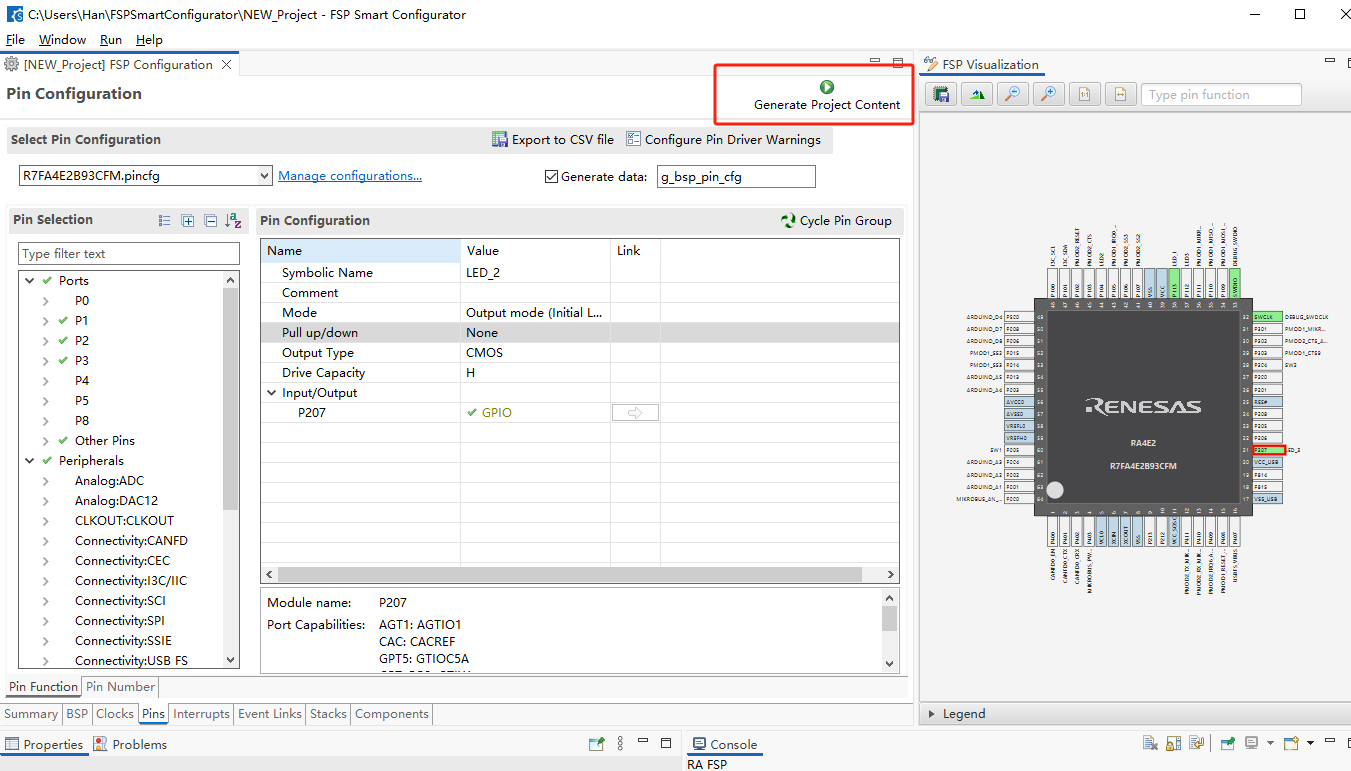Open the Help menu

tap(149, 40)
